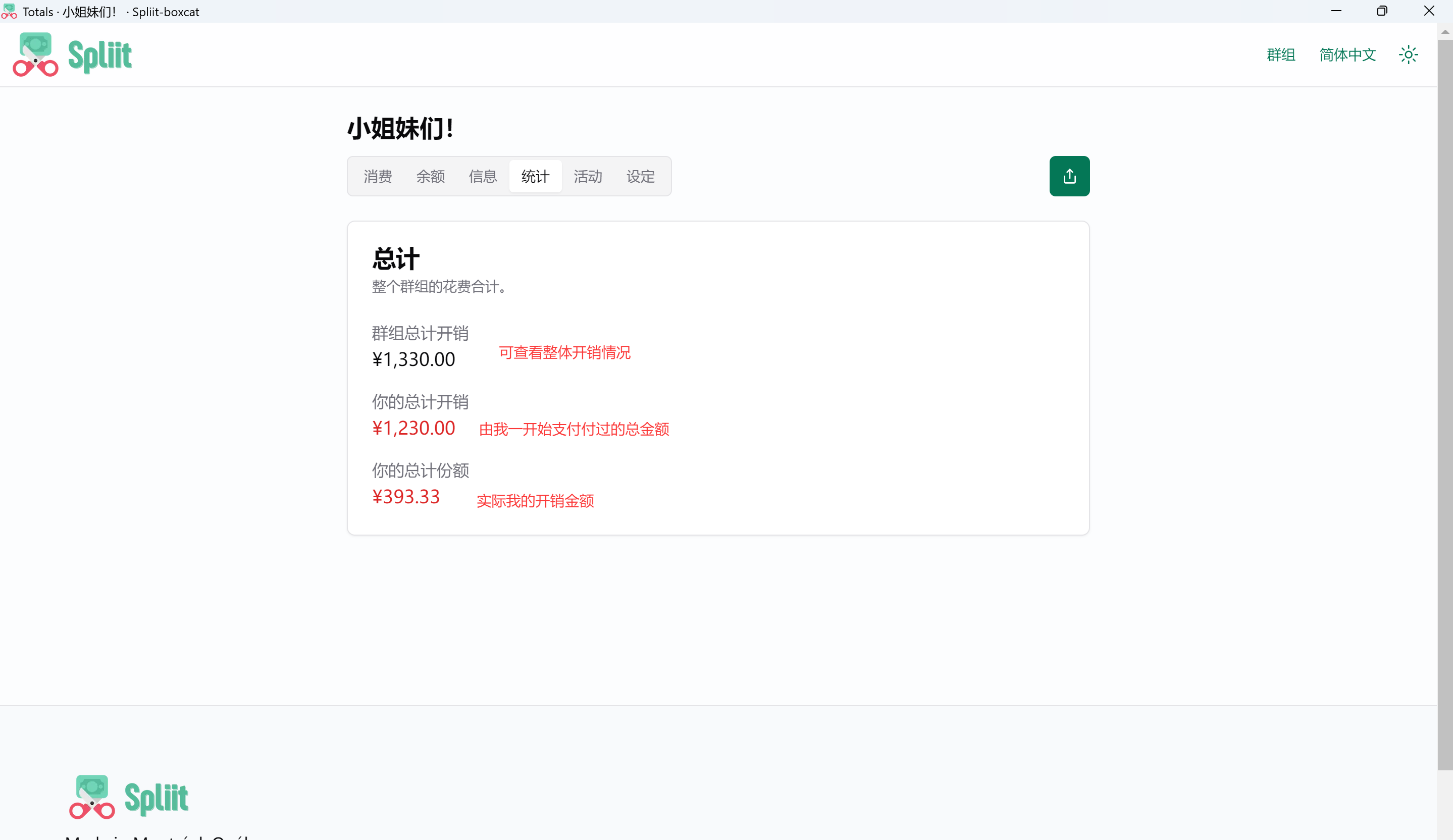Screen dimensions: 1453x840
Task: Click the Spliit logo in the header
Action: (x=72, y=55)
